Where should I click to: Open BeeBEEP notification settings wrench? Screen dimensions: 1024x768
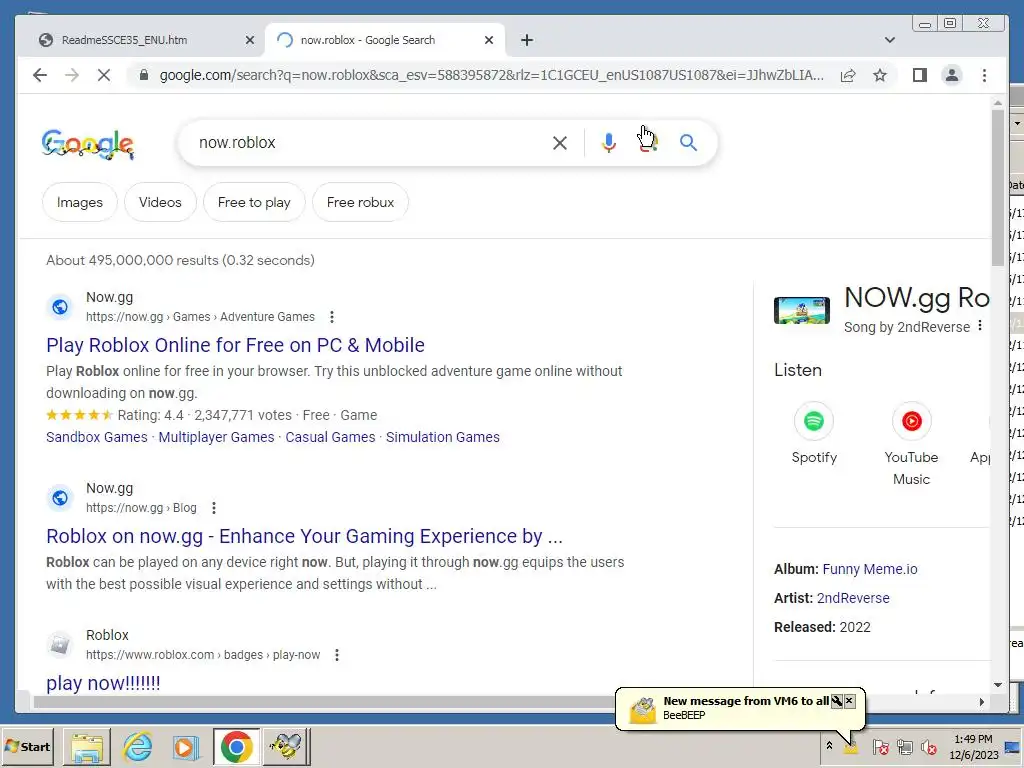click(x=837, y=701)
